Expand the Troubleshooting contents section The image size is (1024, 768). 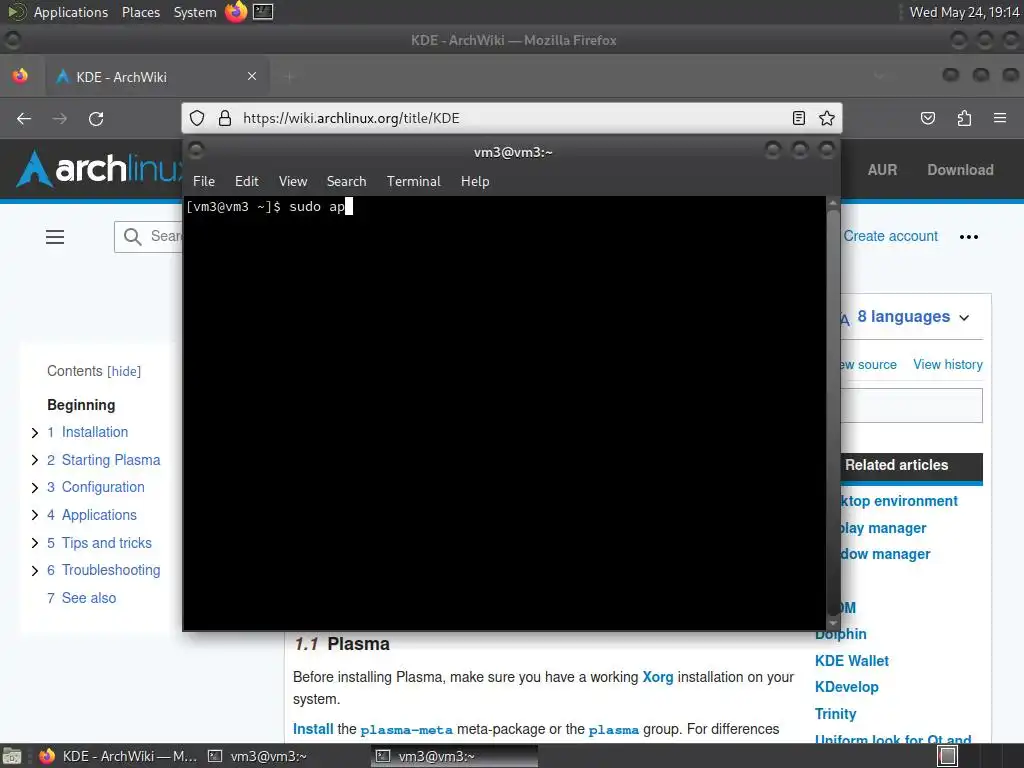tap(35, 570)
